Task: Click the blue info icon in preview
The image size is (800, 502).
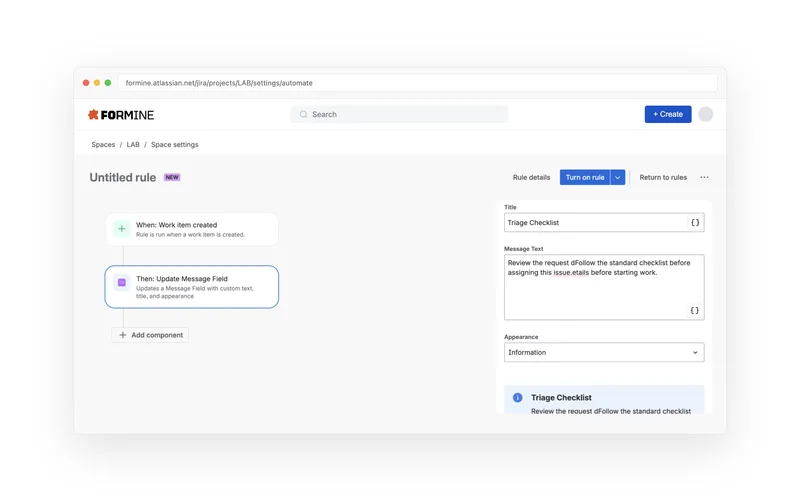Action: pos(517,397)
